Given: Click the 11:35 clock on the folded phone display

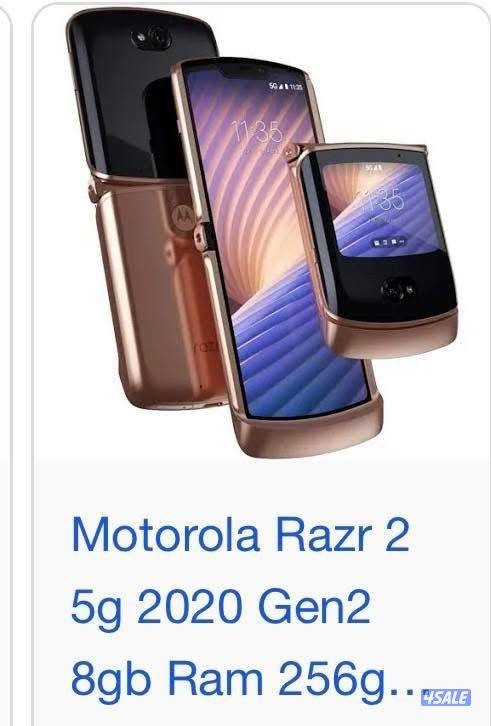Looking at the screenshot, I should click(381, 202).
